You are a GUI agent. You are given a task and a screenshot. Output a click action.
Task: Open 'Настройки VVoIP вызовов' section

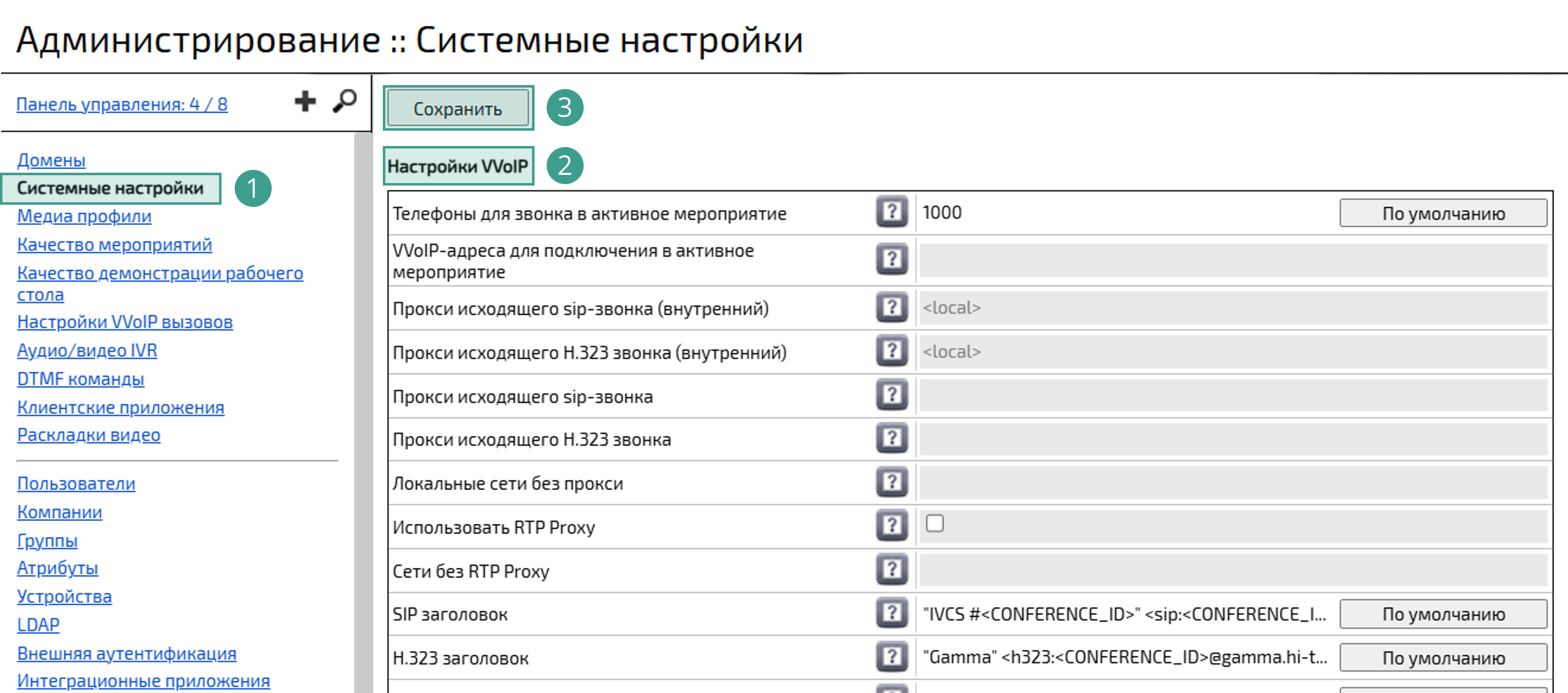point(124,322)
